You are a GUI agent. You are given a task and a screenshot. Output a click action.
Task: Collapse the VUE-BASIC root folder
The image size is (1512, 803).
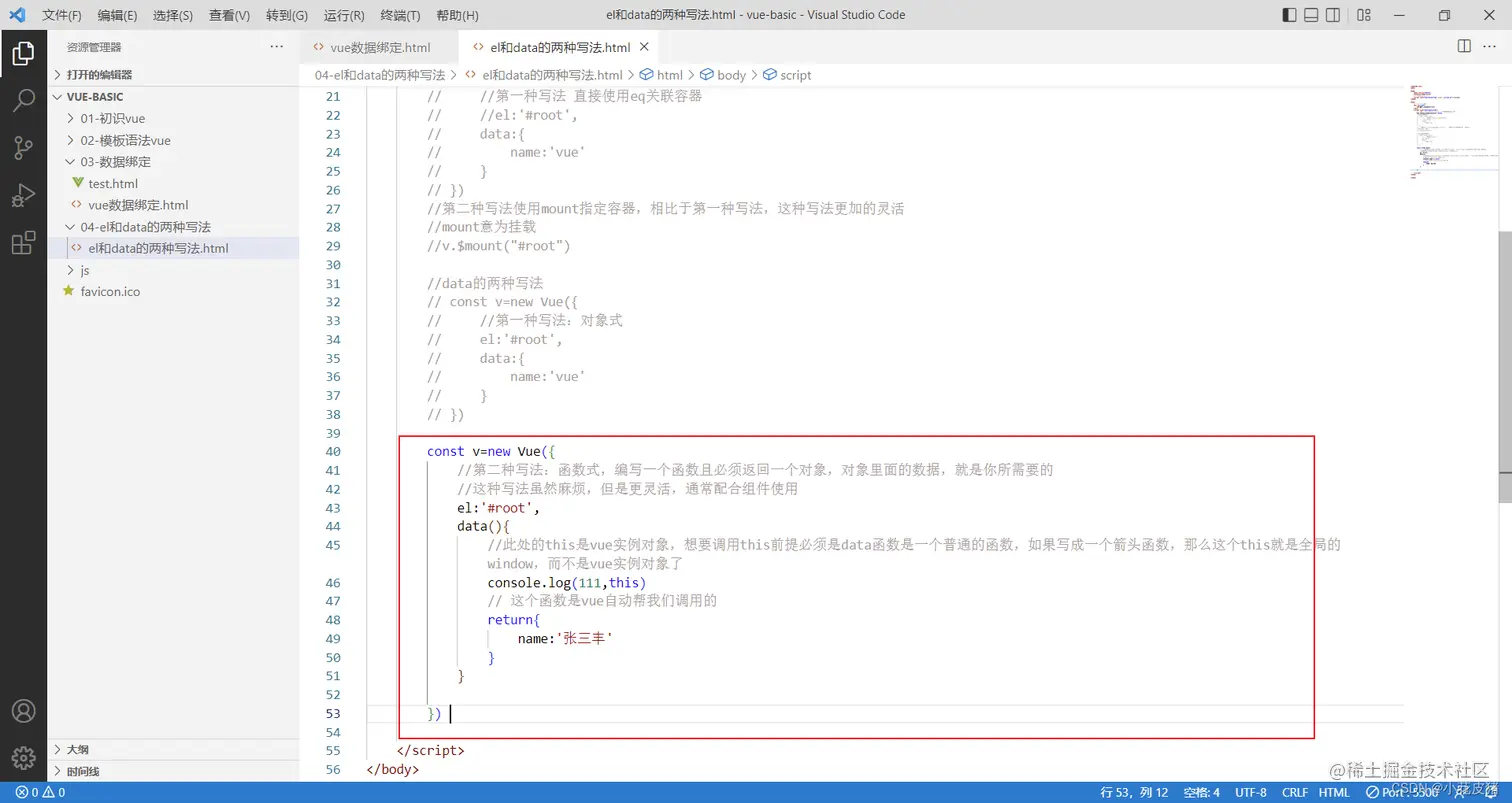pos(173,97)
